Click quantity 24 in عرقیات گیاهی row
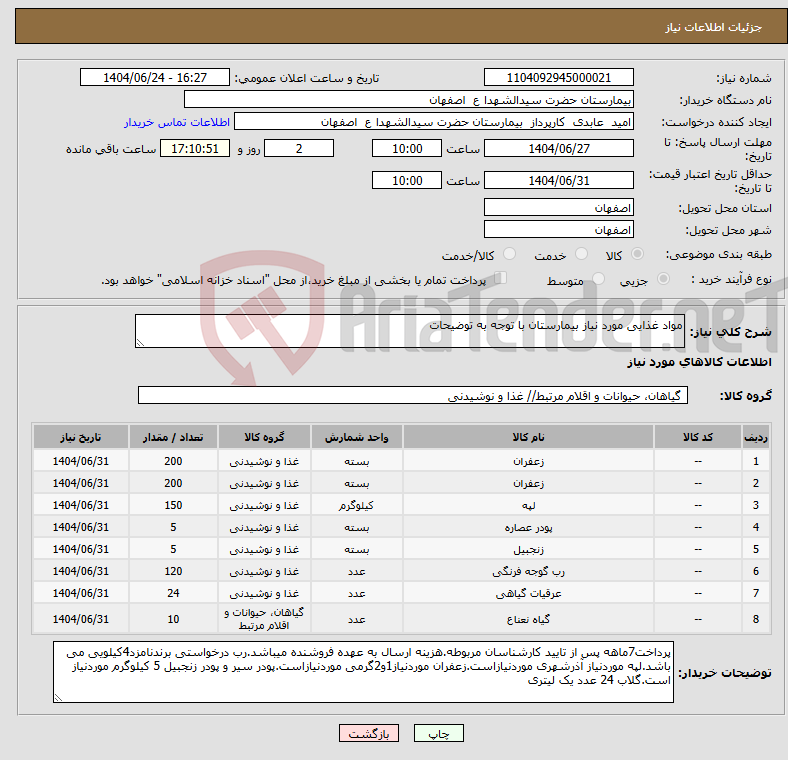 (173, 594)
